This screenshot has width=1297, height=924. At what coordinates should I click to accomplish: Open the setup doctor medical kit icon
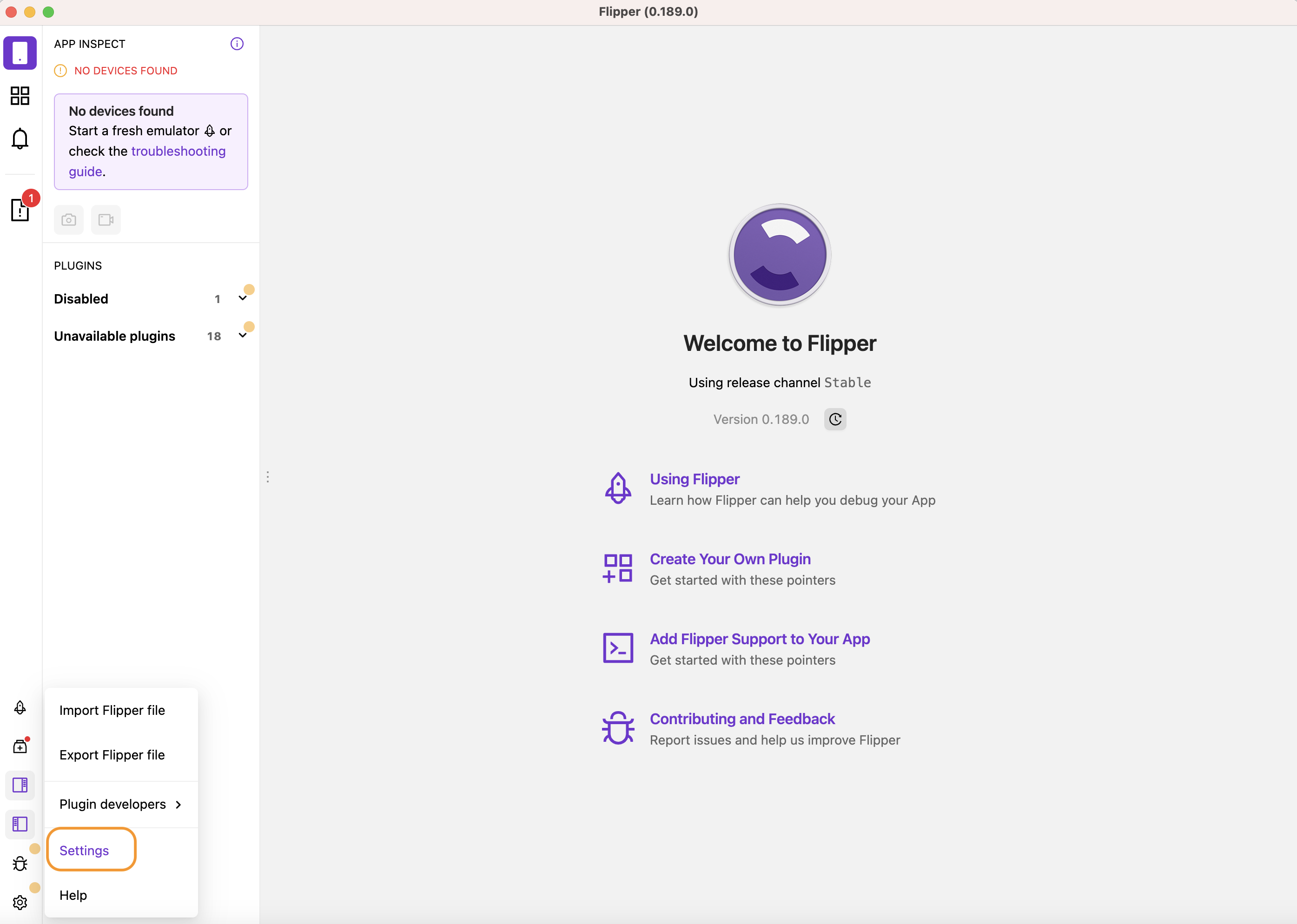click(20, 746)
